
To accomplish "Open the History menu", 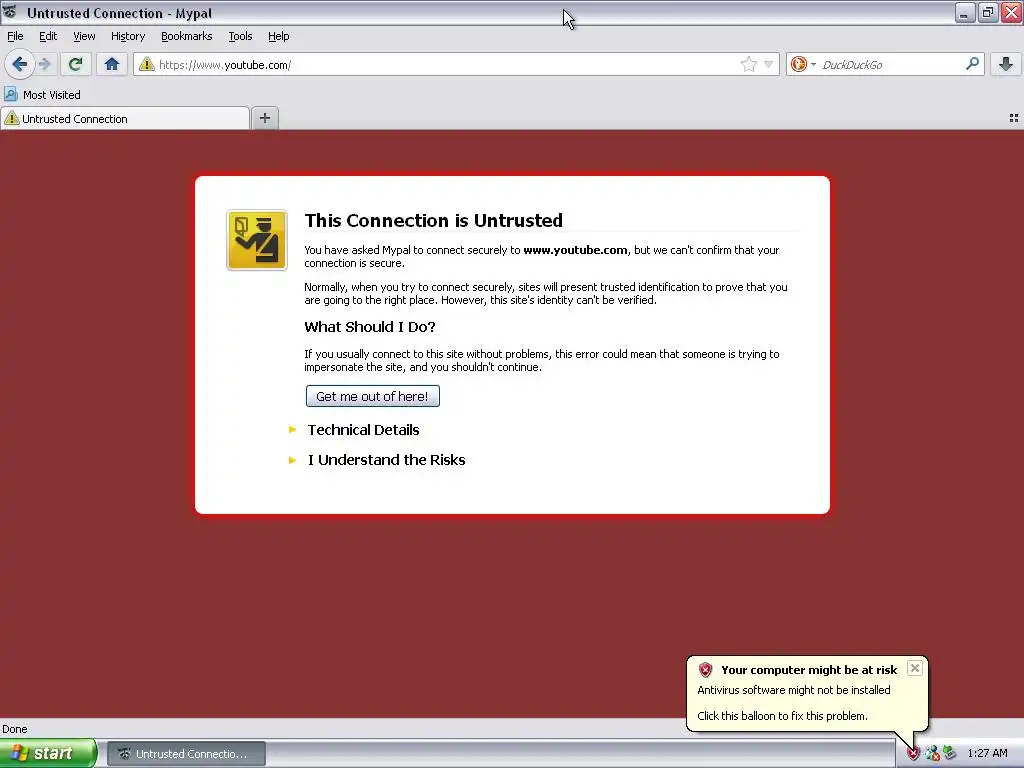I will pyautogui.click(x=127, y=36).
